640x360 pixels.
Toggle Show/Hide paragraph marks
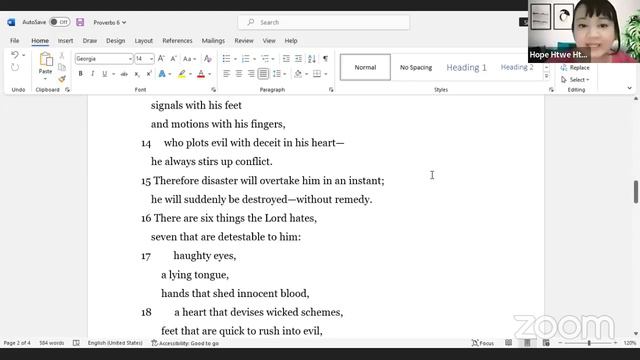(x=325, y=59)
